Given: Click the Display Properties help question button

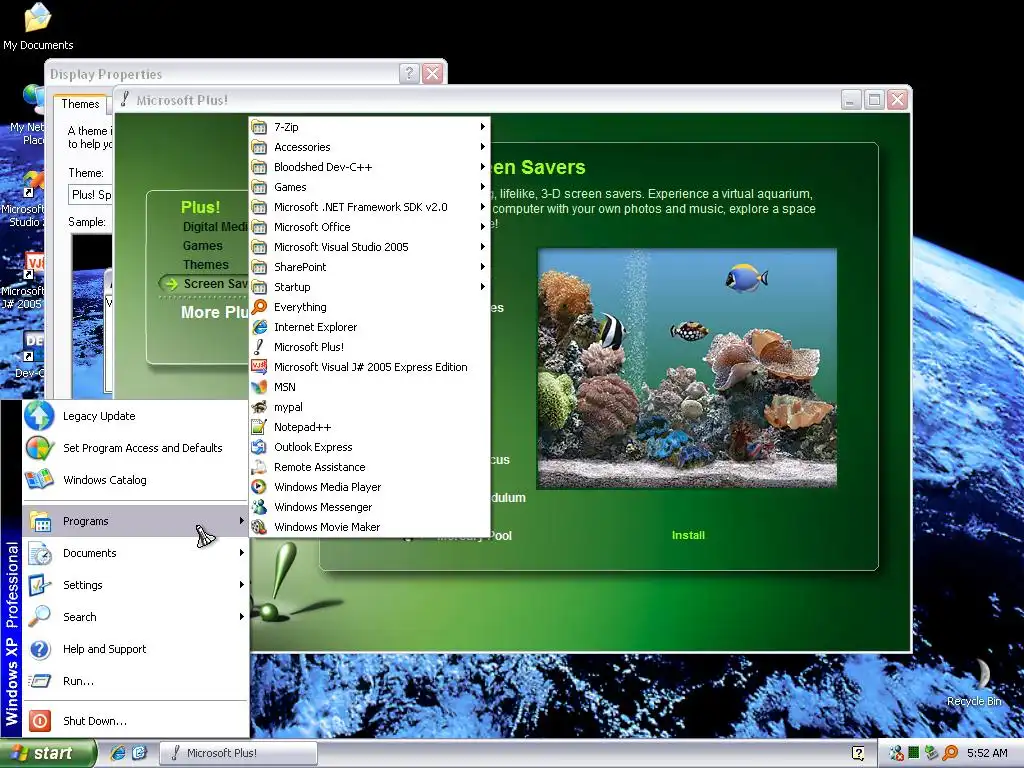Looking at the screenshot, I should [409, 73].
